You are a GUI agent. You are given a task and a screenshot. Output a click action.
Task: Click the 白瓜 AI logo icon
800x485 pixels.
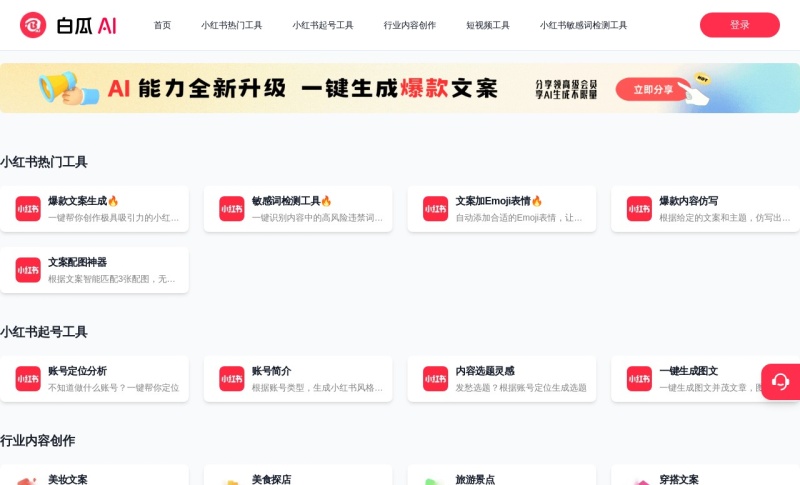(x=33, y=25)
